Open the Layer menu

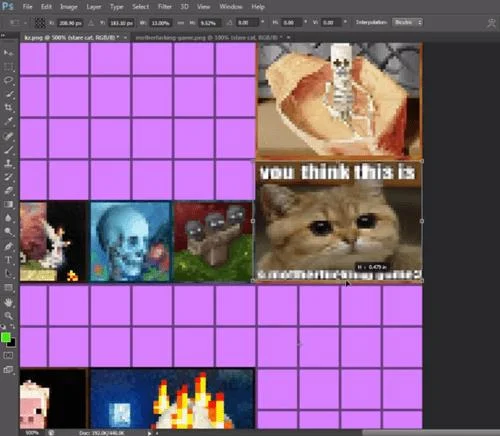click(94, 7)
